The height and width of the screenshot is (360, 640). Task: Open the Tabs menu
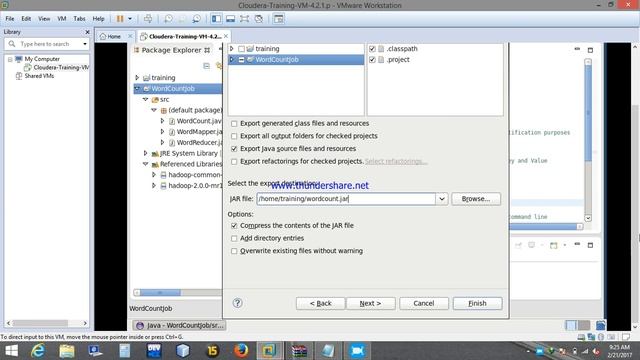tap(79, 19)
